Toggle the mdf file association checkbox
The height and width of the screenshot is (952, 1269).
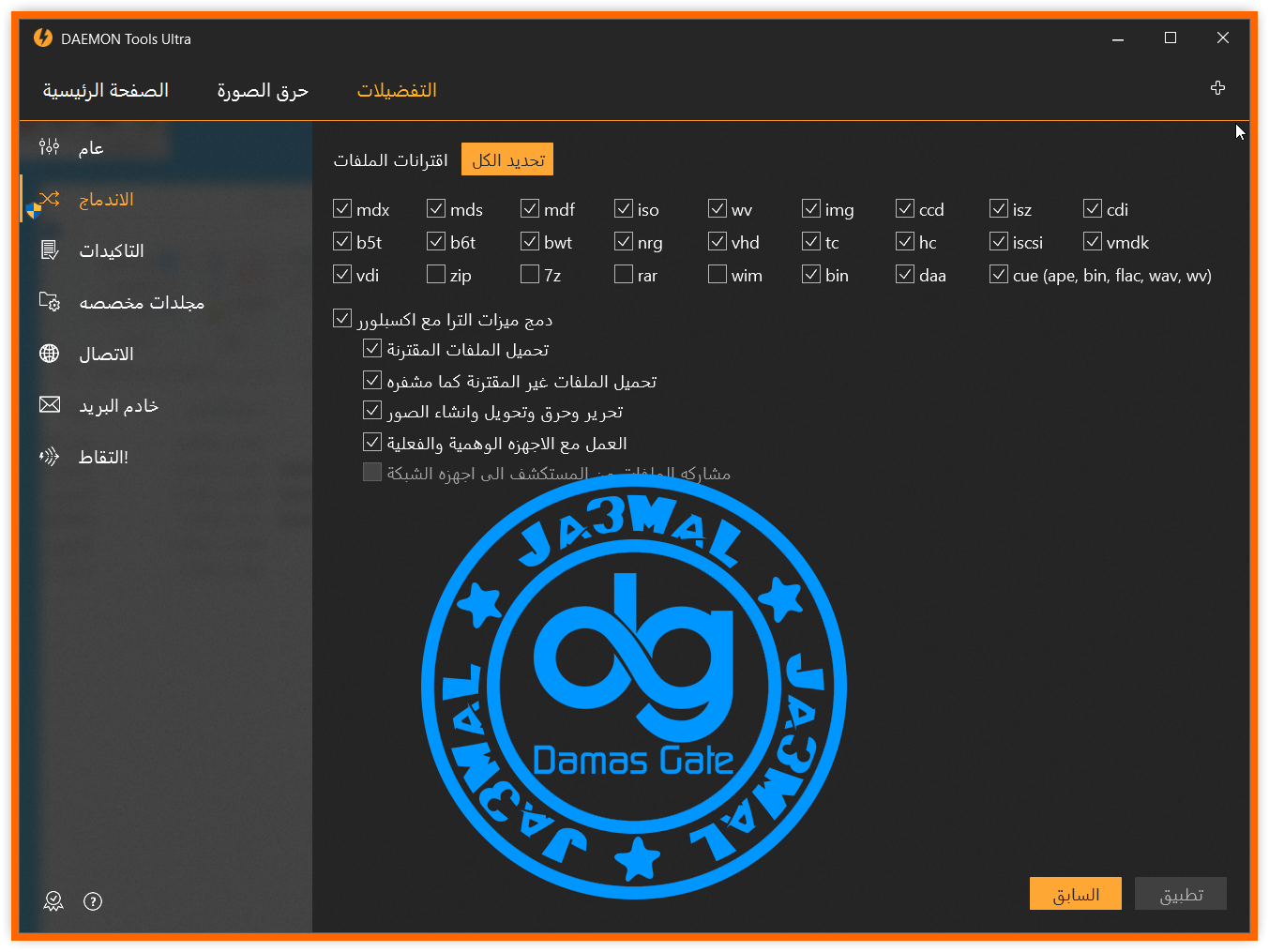click(530, 208)
